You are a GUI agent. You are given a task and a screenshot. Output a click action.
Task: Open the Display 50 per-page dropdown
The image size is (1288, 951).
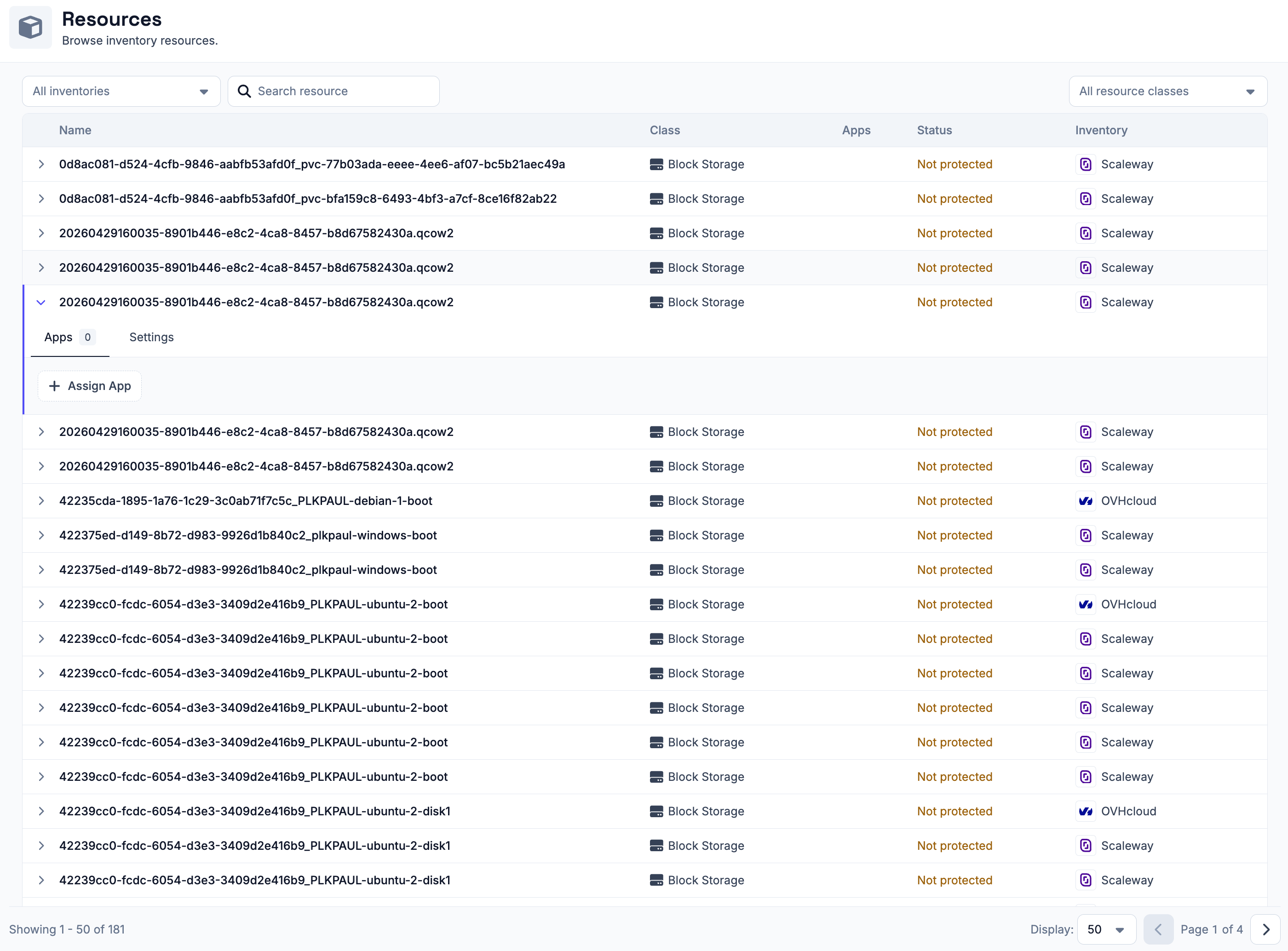1106,929
